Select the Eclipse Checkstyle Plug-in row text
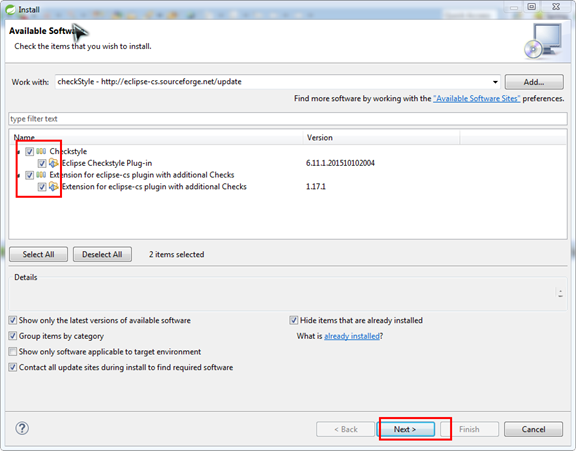 click(107, 163)
